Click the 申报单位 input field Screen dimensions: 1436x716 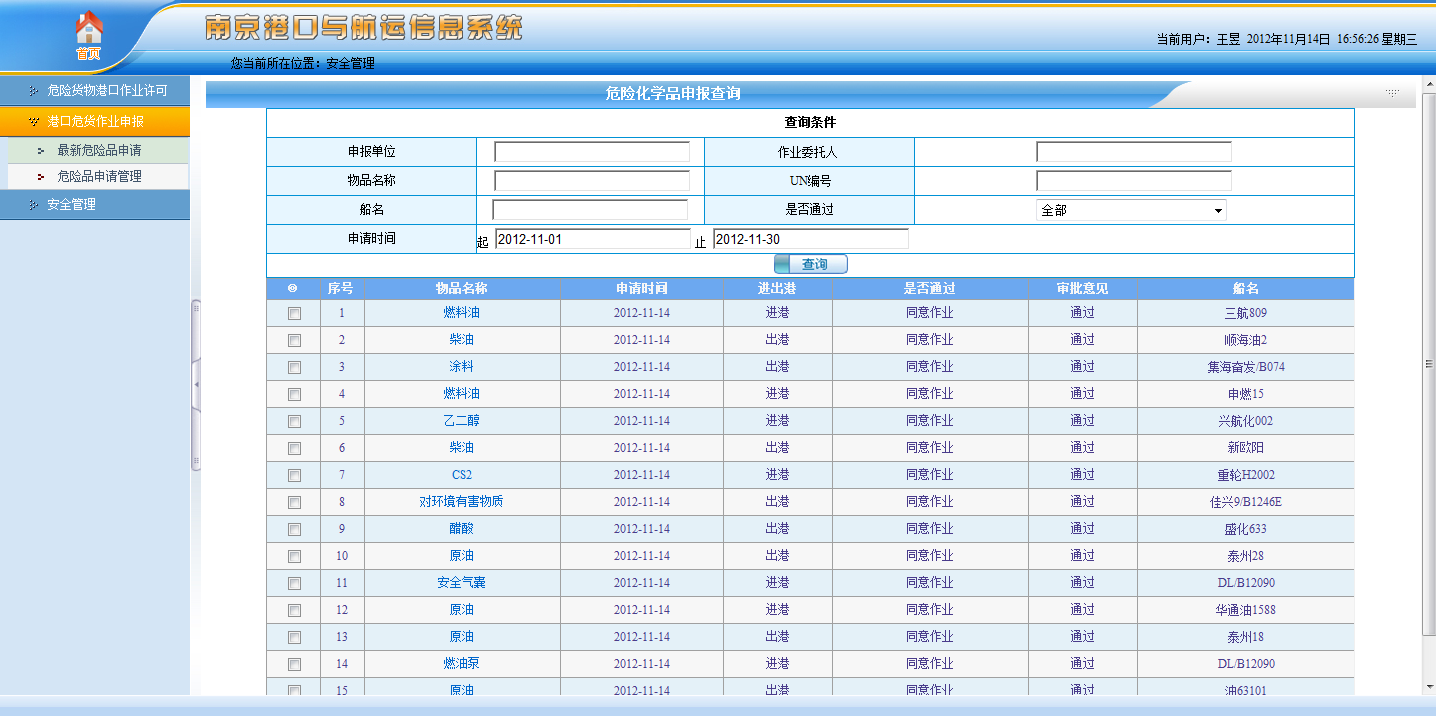591,152
